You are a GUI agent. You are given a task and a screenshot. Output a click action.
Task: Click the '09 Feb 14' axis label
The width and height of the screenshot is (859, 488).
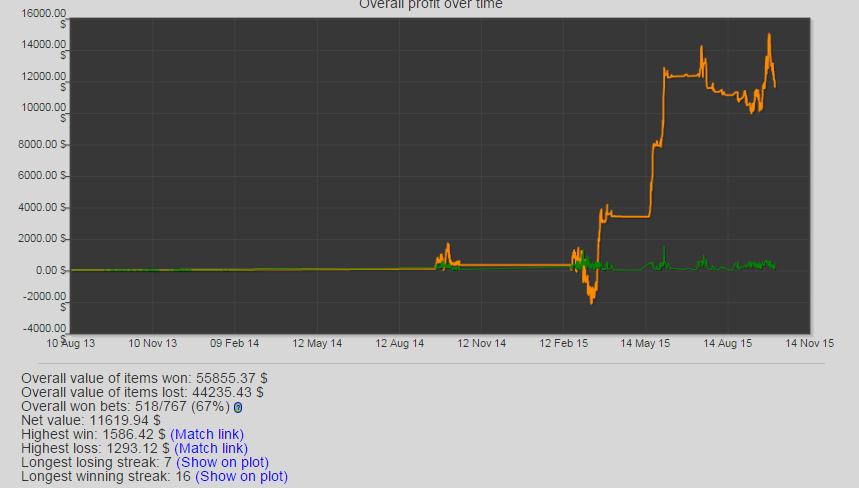click(x=234, y=343)
